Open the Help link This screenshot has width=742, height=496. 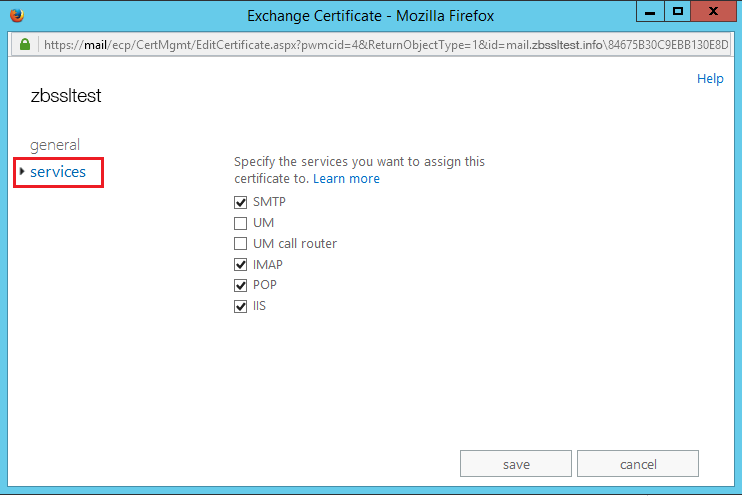pyautogui.click(x=710, y=79)
